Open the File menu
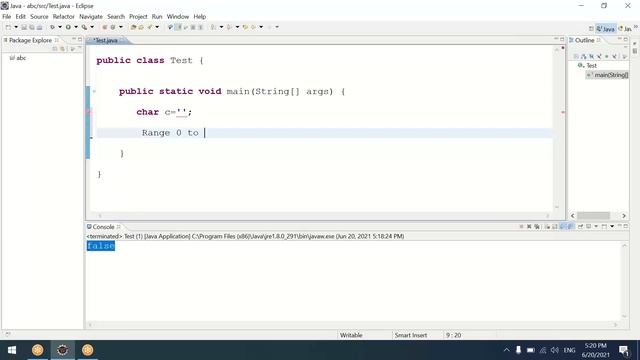This screenshot has width=640, height=360. click(7, 16)
